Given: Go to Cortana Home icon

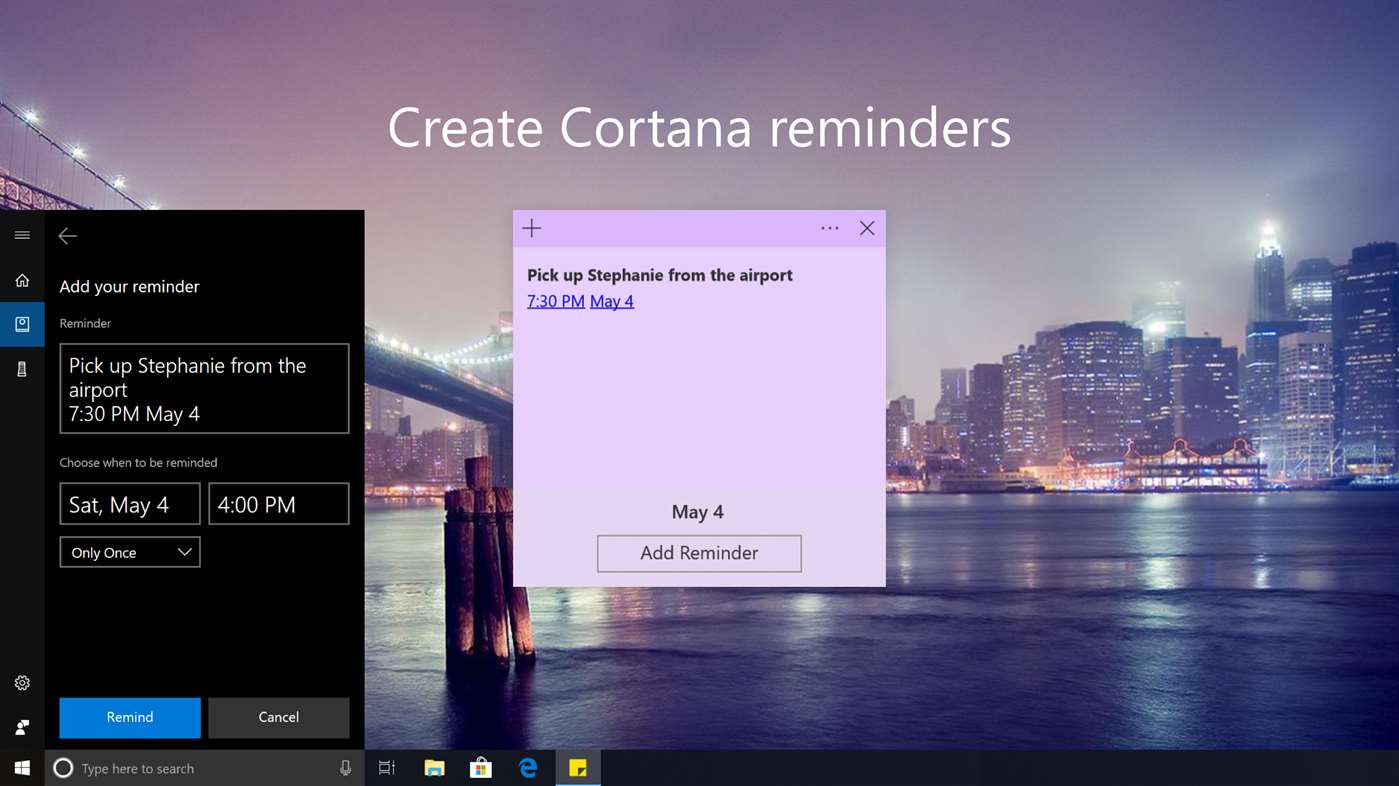Looking at the screenshot, I should point(22,281).
